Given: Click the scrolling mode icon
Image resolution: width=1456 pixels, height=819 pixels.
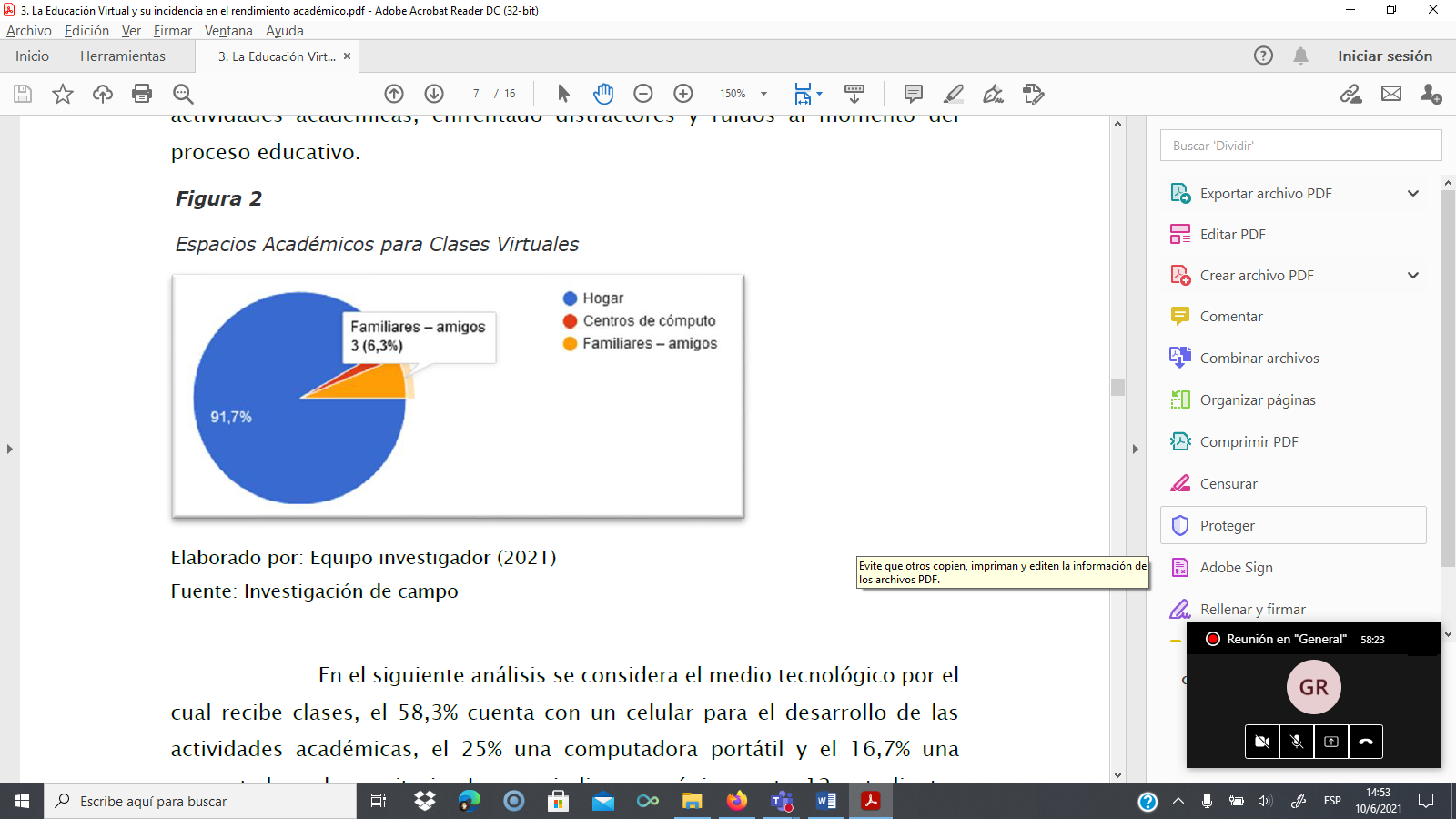Looking at the screenshot, I should (x=854, y=94).
